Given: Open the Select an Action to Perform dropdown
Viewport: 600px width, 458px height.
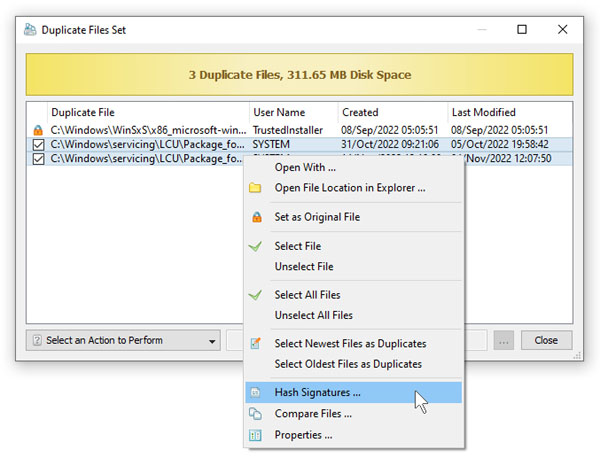Looking at the screenshot, I should tap(123, 340).
